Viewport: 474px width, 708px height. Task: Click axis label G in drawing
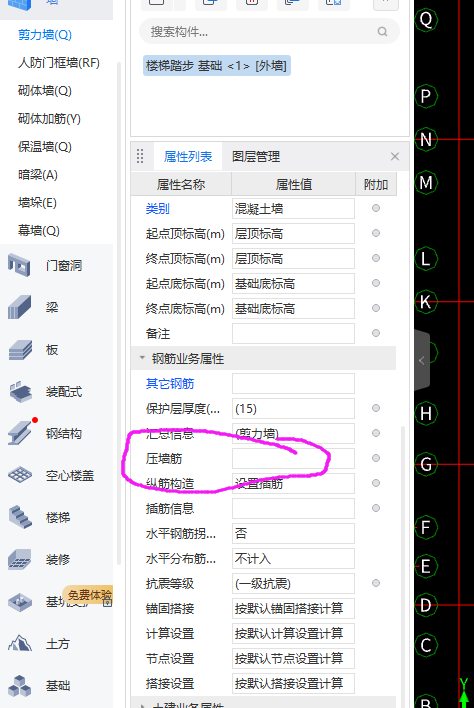tap(426, 464)
